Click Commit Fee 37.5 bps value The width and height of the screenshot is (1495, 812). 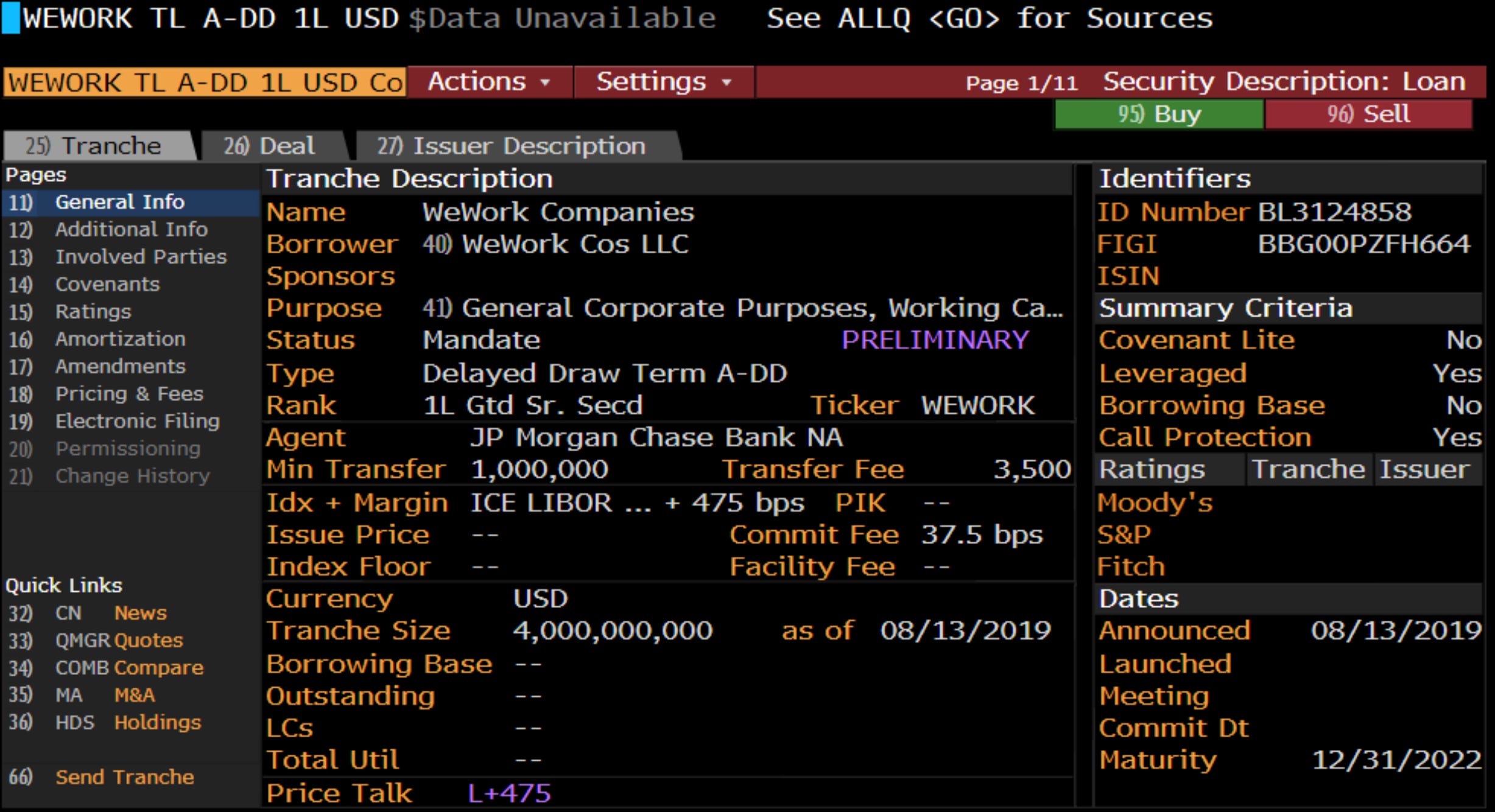pos(982,535)
